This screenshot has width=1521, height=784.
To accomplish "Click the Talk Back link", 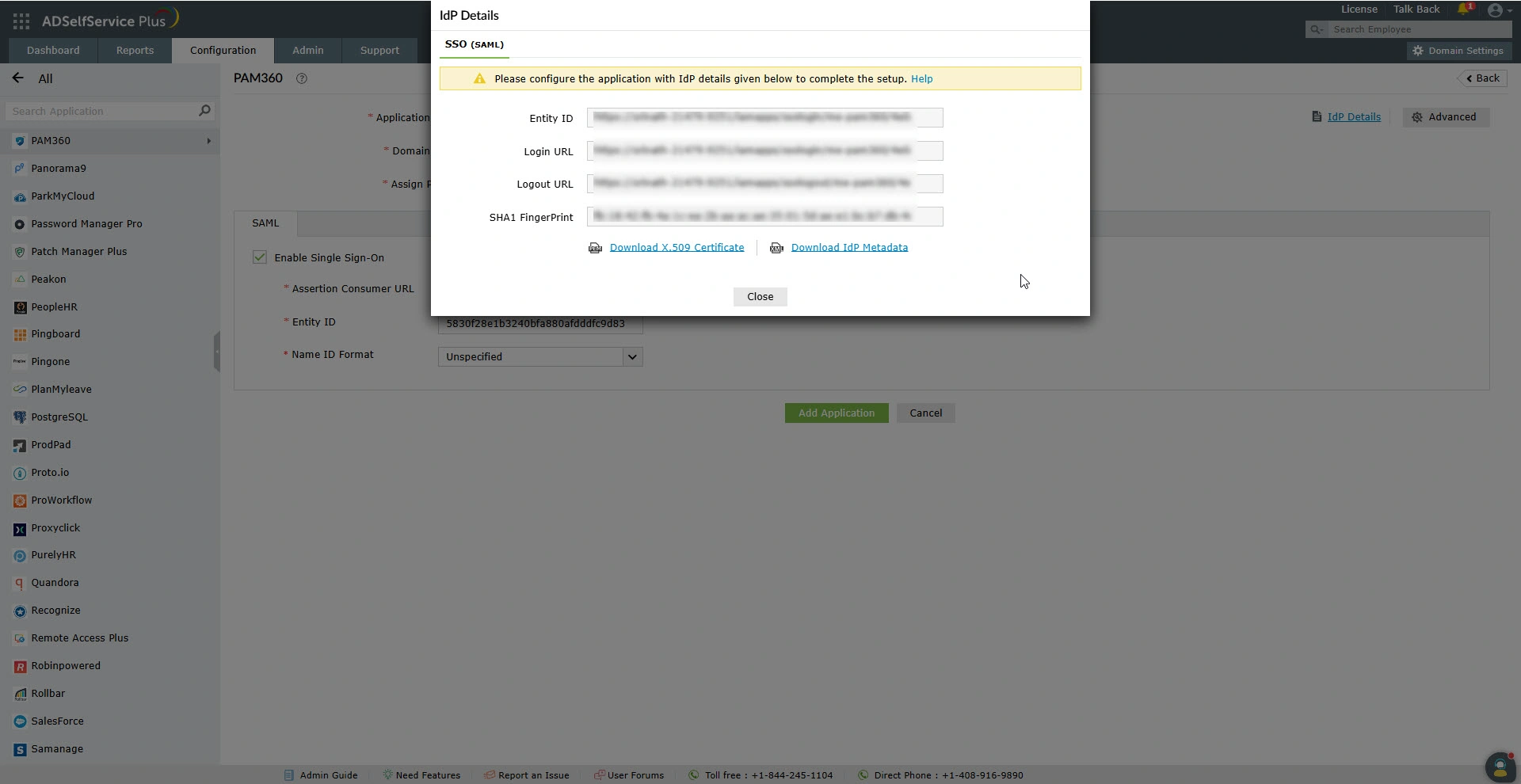I will (x=1416, y=10).
